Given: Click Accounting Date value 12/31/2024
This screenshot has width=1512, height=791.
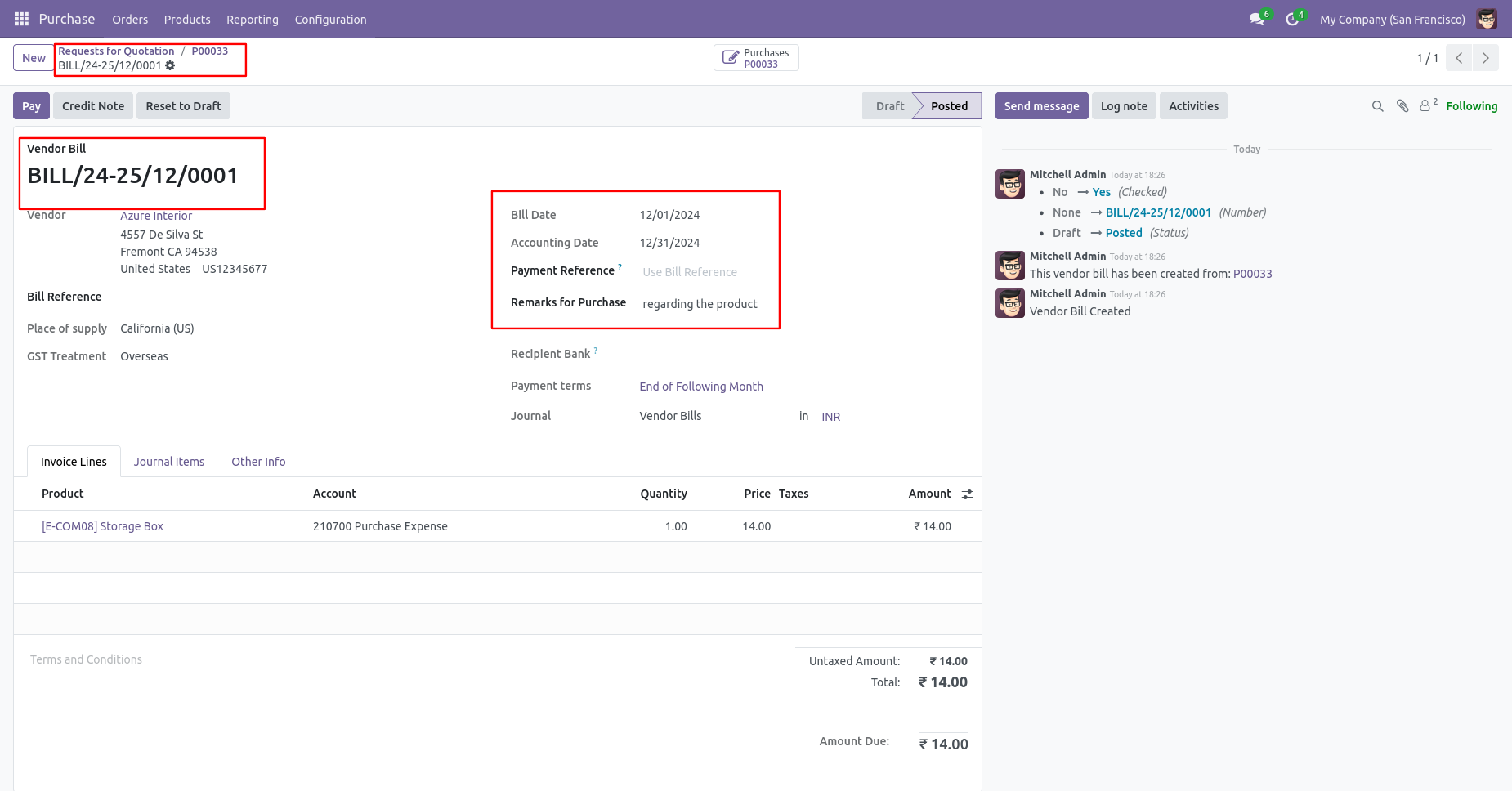Looking at the screenshot, I should [669, 243].
